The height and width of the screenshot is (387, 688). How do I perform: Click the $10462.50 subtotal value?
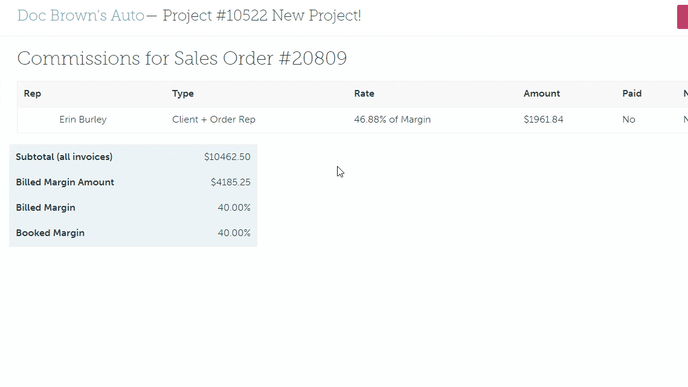point(227,157)
